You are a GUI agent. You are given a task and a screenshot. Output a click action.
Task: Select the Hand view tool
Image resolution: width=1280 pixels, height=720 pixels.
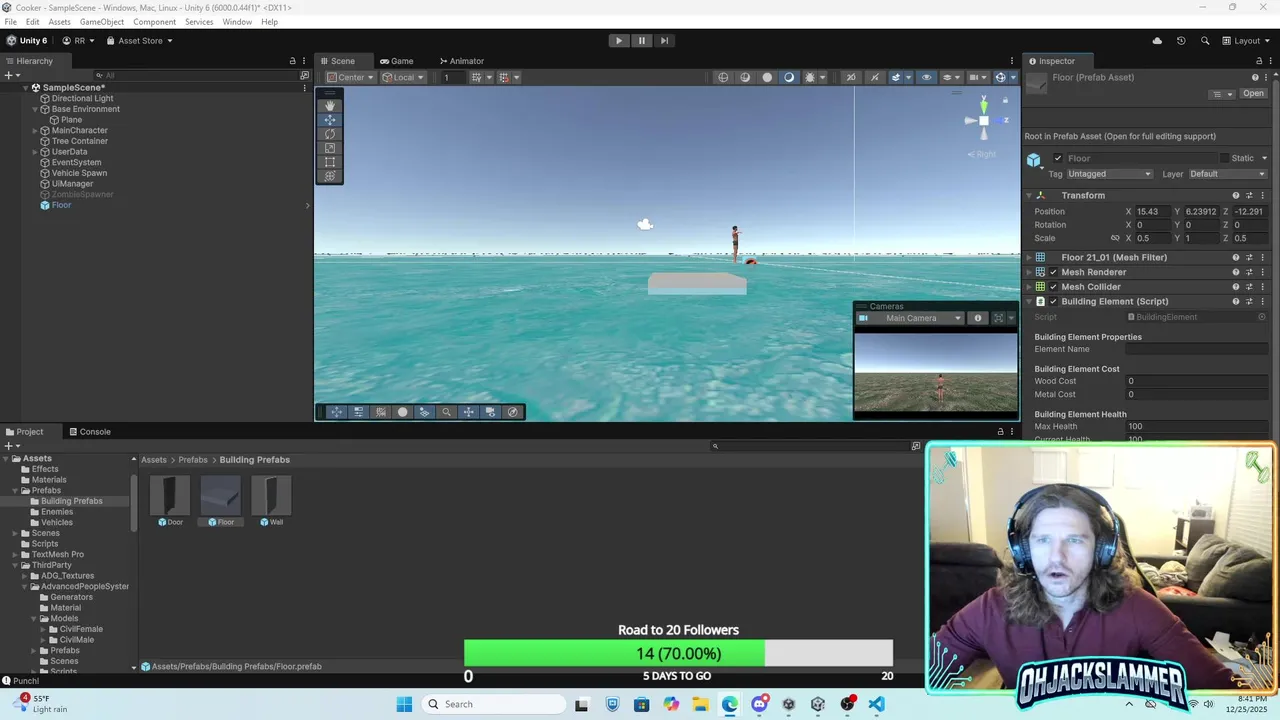click(x=330, y=106)
